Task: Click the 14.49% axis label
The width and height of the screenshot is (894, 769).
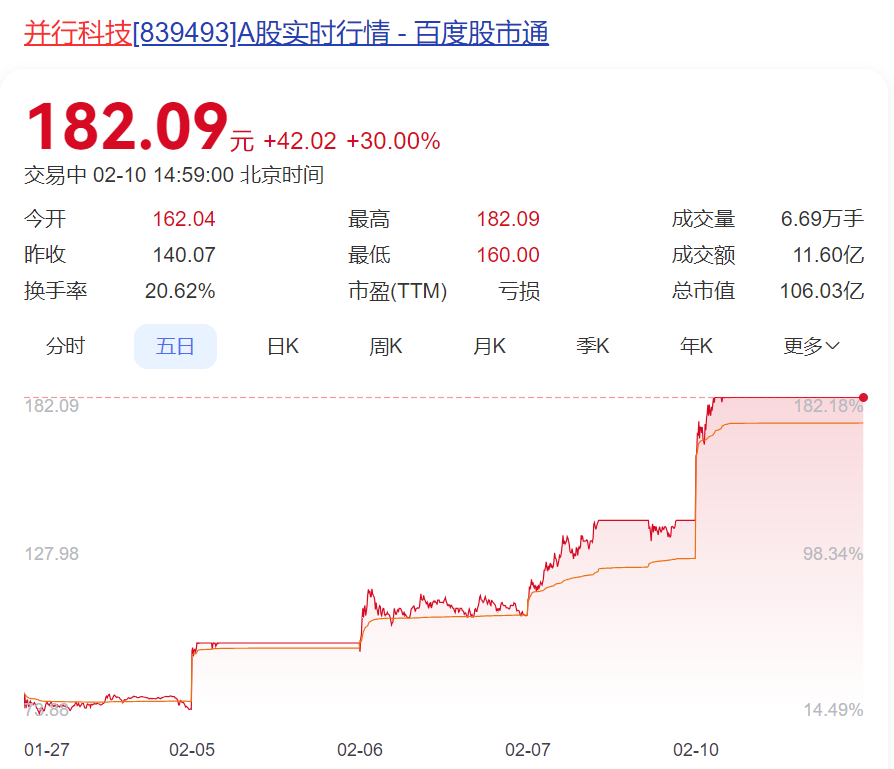Action: [x=833, y=710]
